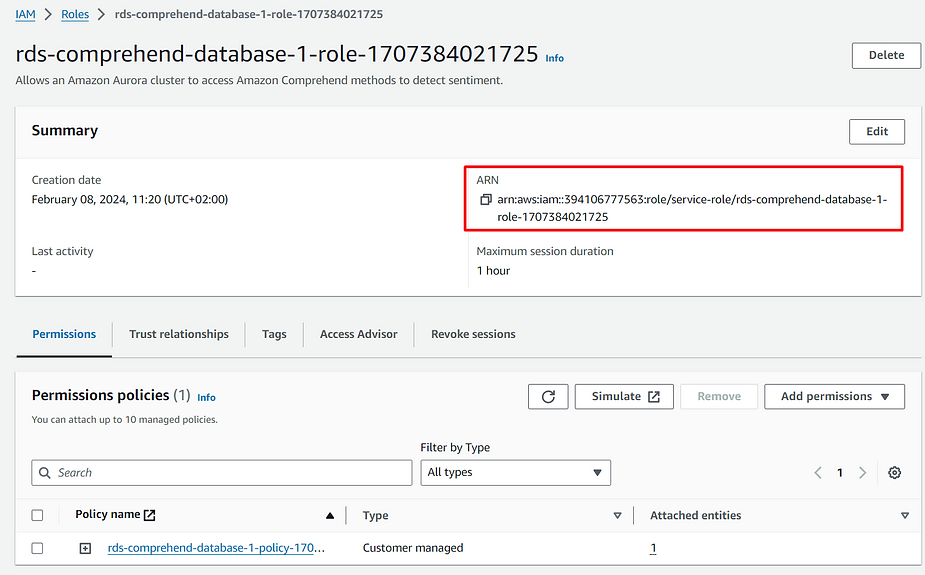The image size is (925, 575).
Task: Click the current role name in breadcrumb
Action: pos(248,14)
